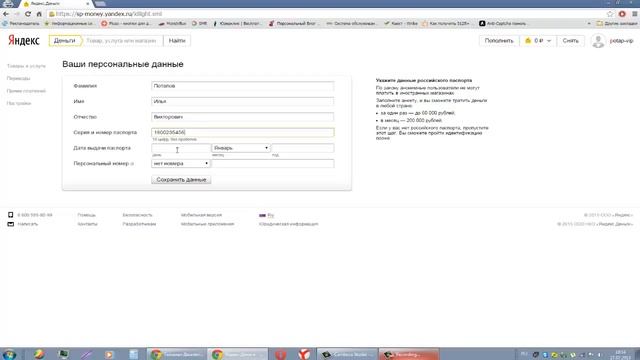
Task: Open Yandex browser icon in taskbar
Action: point(304,354)
